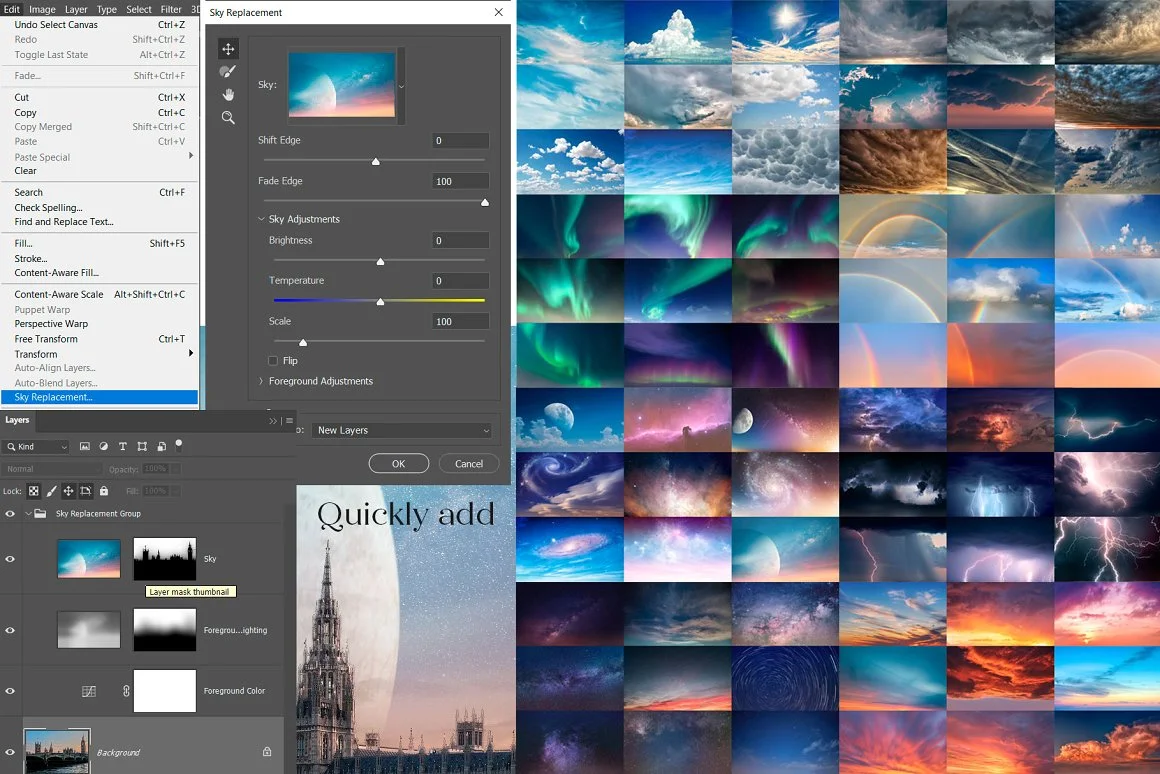Viewport: 1160px width, 774px height.
Task: Select the Hand tool in Sky Replacement
Action: (x=228, y=95)
